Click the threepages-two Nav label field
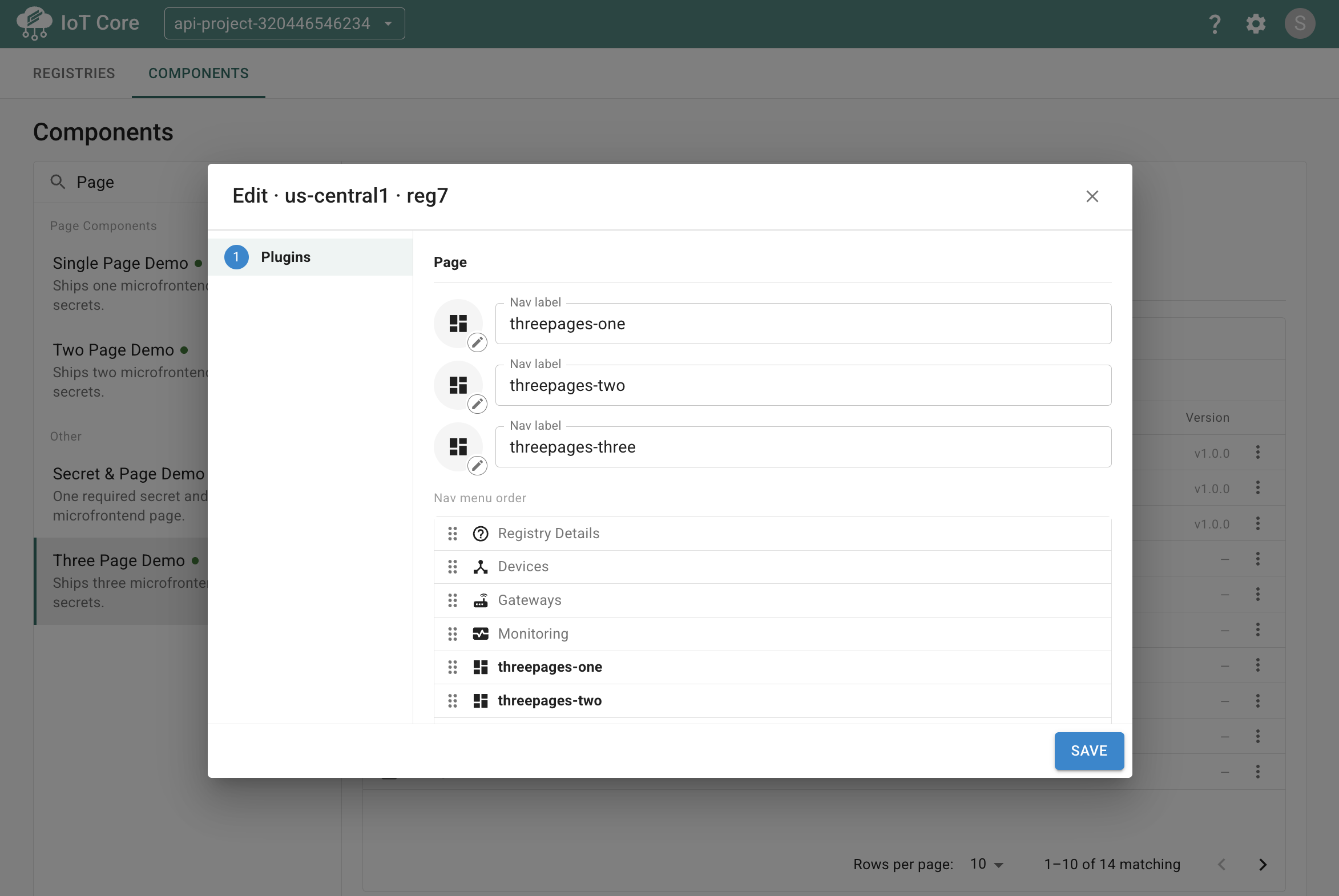1339x896 pixels. [803, 385]
